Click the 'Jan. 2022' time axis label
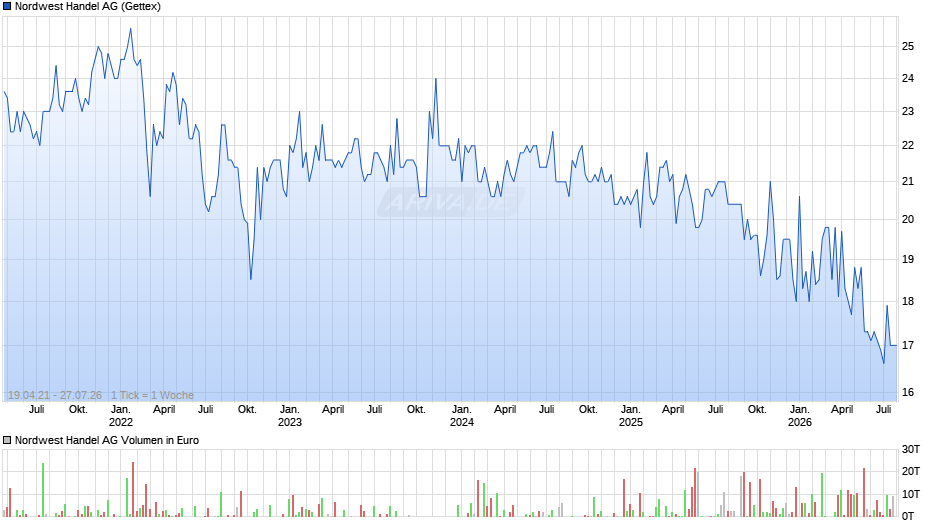The image size is (940, 526). pyautogui.click(x=120, y=416)
